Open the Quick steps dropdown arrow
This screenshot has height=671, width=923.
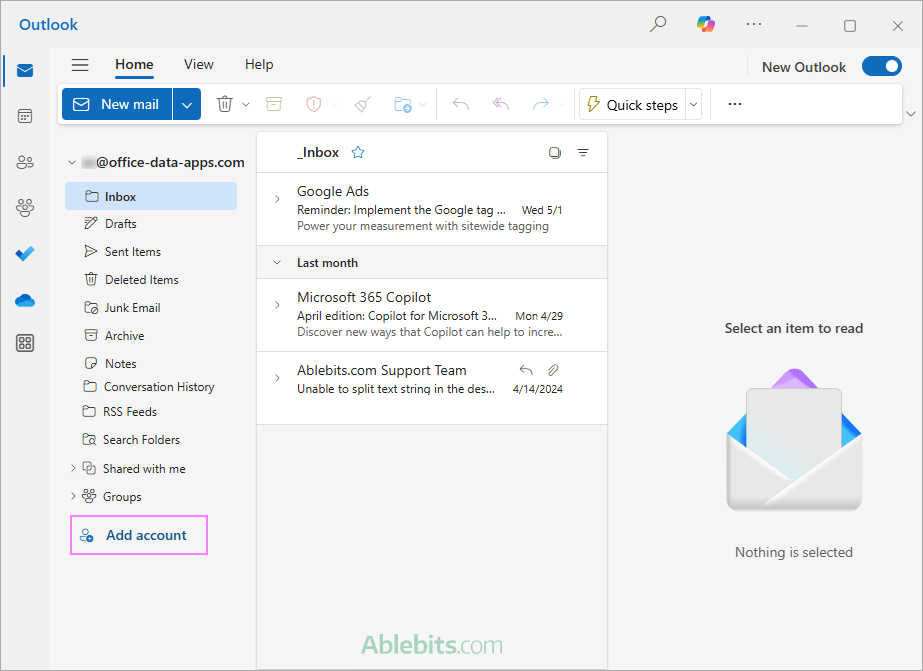coord(693,103)
